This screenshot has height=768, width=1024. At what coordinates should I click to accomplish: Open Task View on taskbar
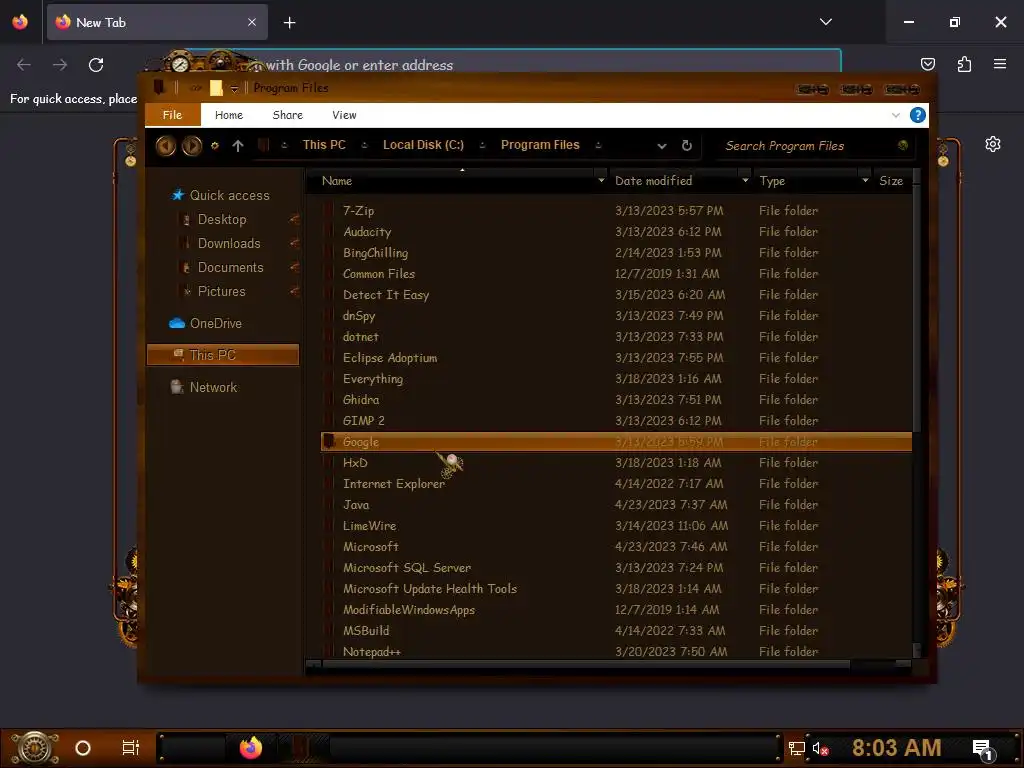pyautogui.click(x=131, y=748)
